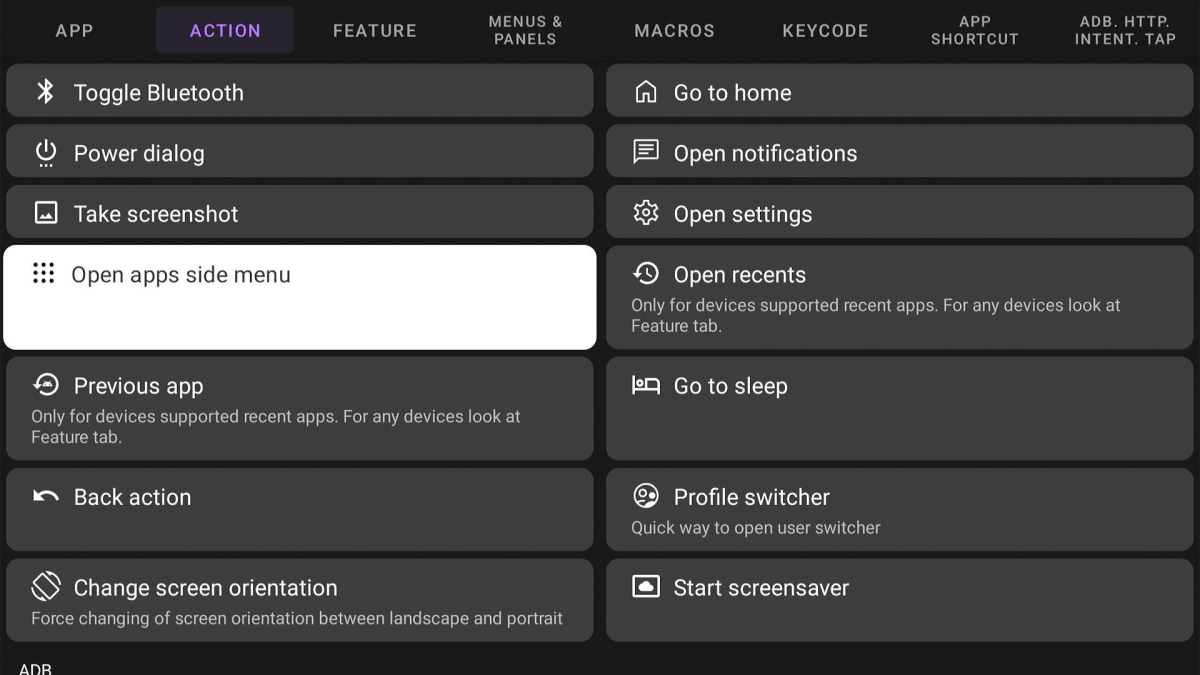This screenshot has width=1200, height=675.
Task: Go to the MENUS & PANELS tab
Action: pos(525,30)
